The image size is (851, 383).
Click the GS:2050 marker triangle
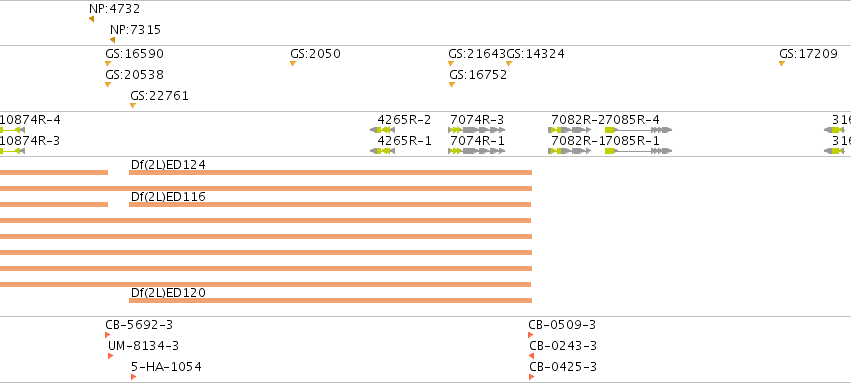(x=293, y=63)
